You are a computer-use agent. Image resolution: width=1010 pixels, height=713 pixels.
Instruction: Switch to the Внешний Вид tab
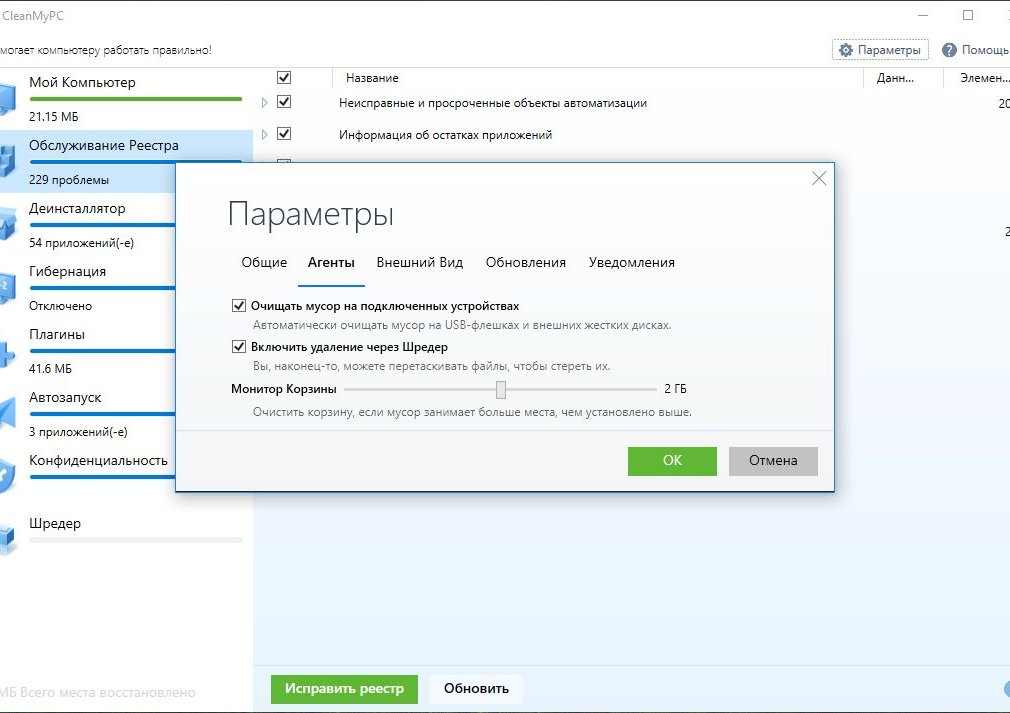coord(420,262)
